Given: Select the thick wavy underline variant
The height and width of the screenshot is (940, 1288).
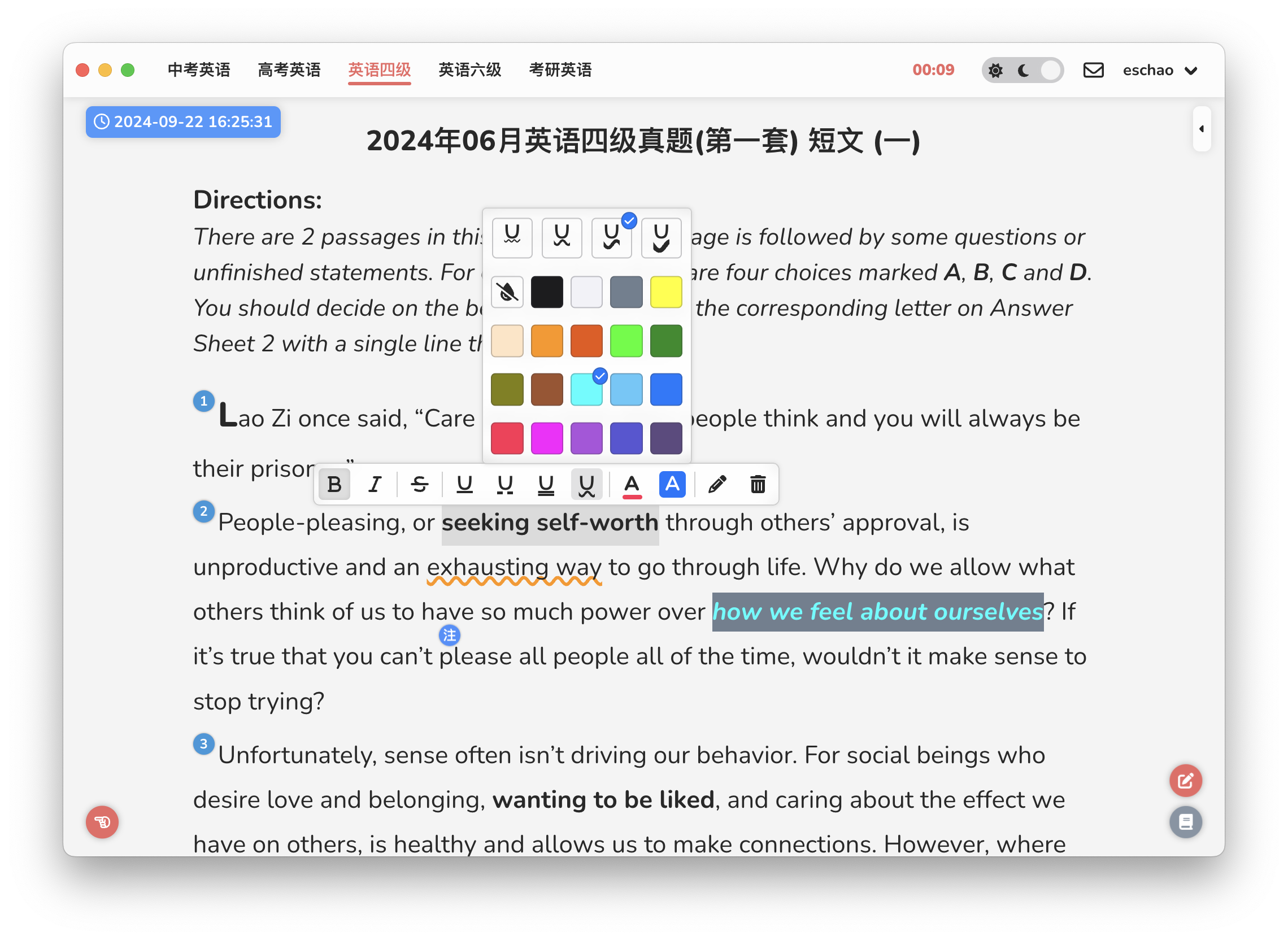Looking at the screenshot, I should (x=662, y=238).
